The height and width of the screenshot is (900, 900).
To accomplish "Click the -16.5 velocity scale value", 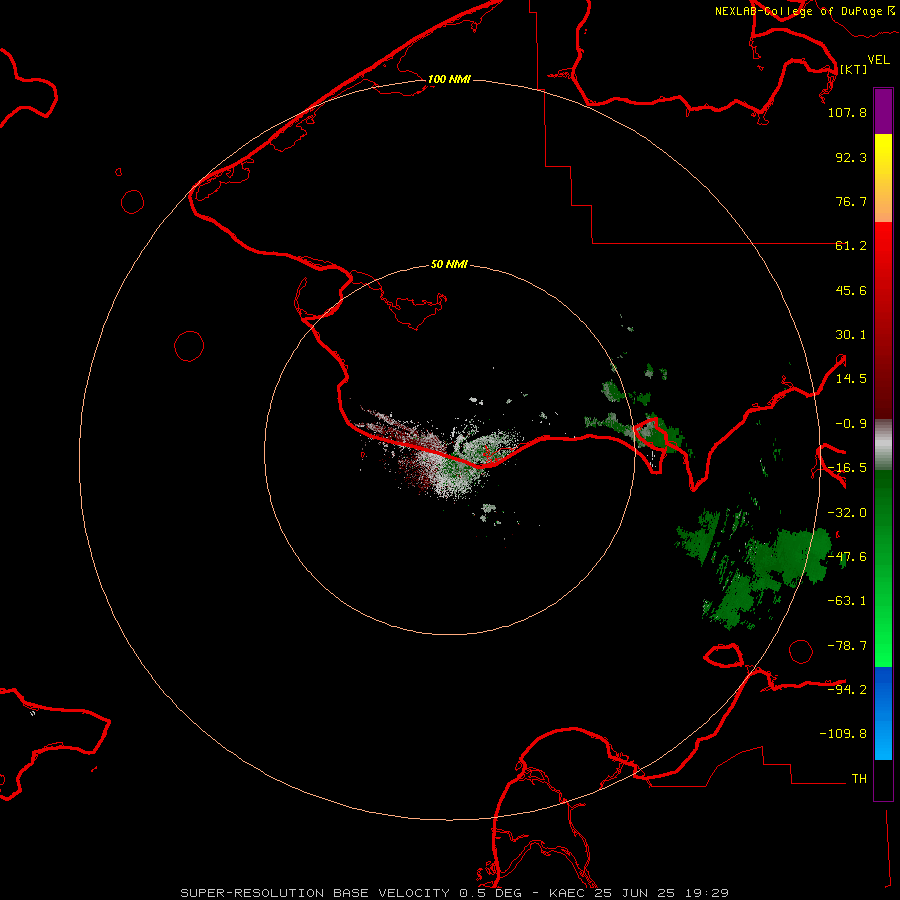I will [x=847, y=468].
